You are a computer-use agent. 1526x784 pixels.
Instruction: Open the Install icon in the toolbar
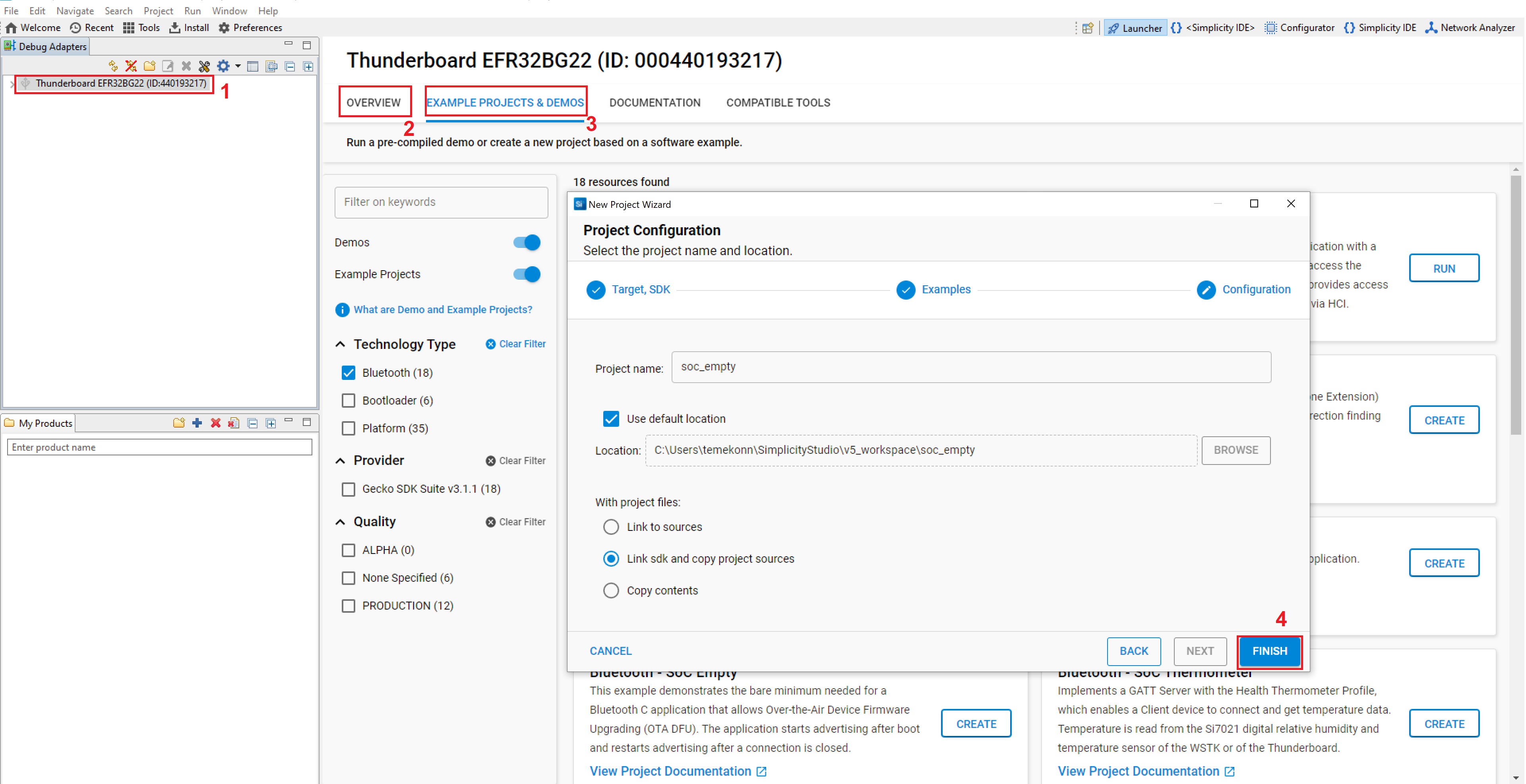pyautogui.click(x=175, y=27)
